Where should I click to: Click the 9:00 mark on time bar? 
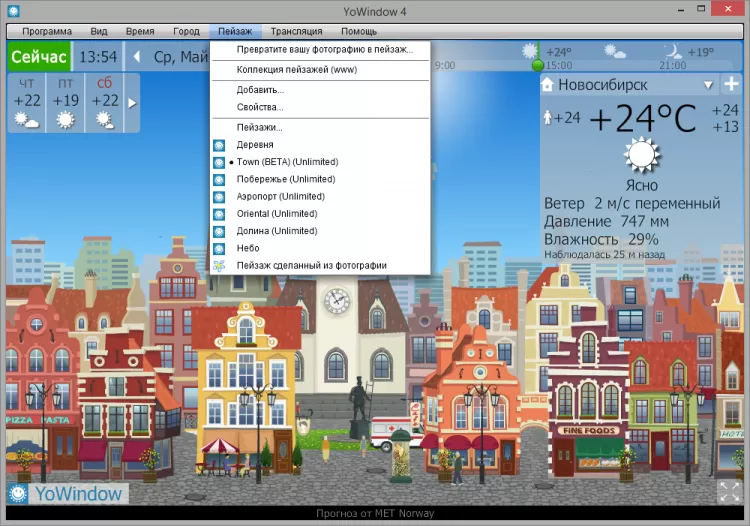[445, 66]
